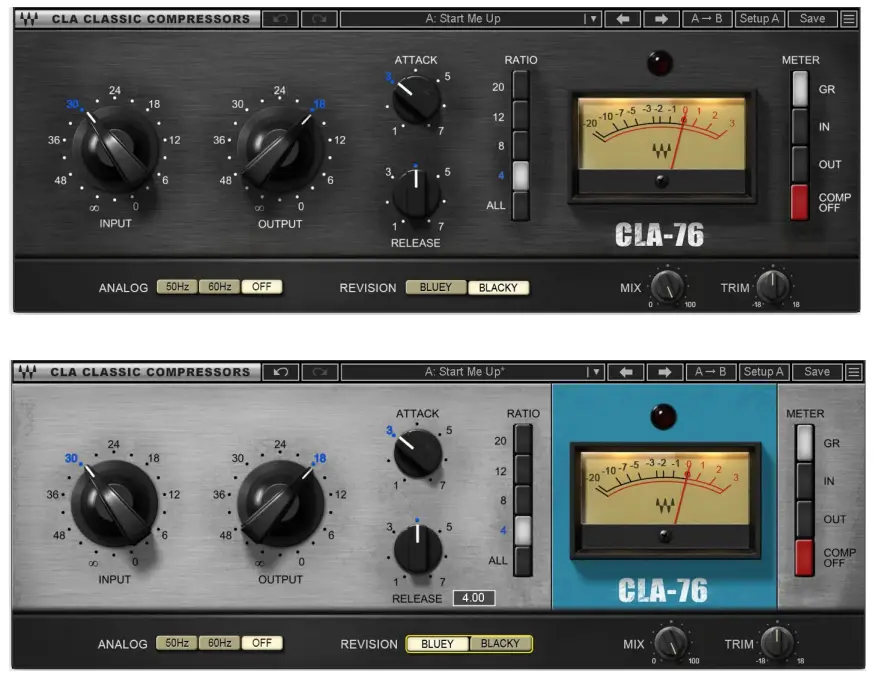Screen dimensions: 878x681
Task: Select the 20 ratio button
Action: point(522,83)
